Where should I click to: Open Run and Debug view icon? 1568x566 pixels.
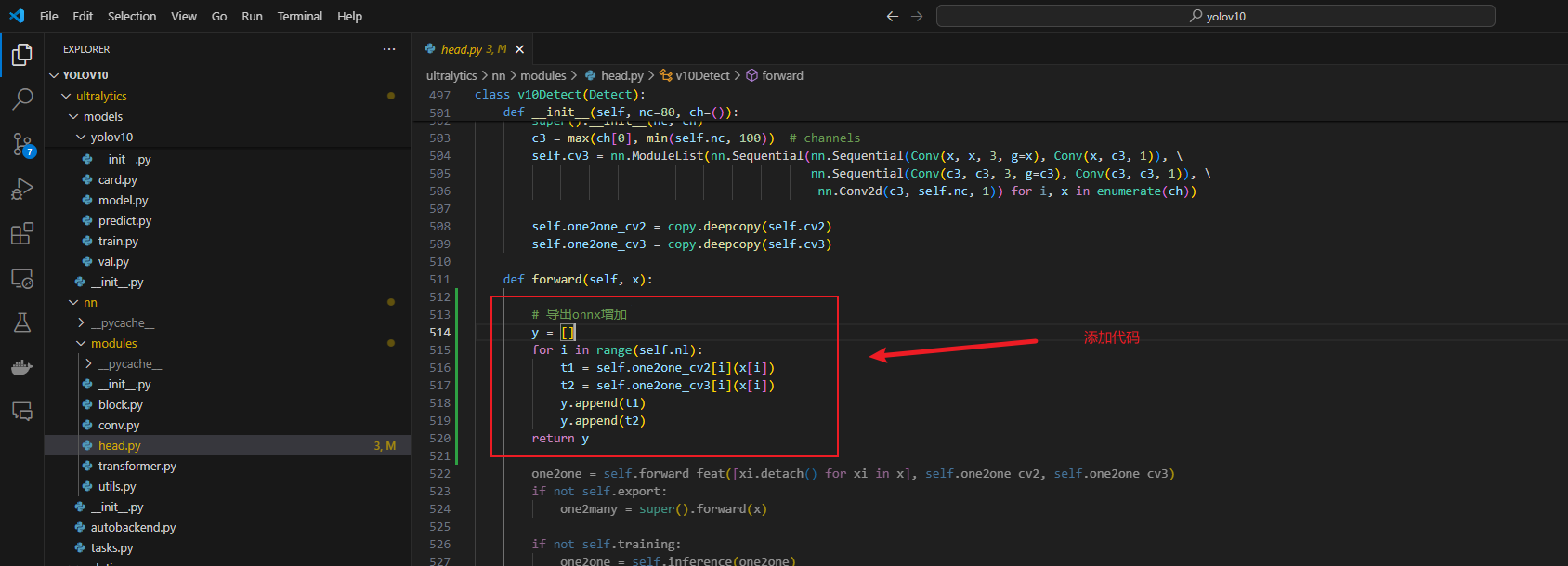click(x=22, y=189)
